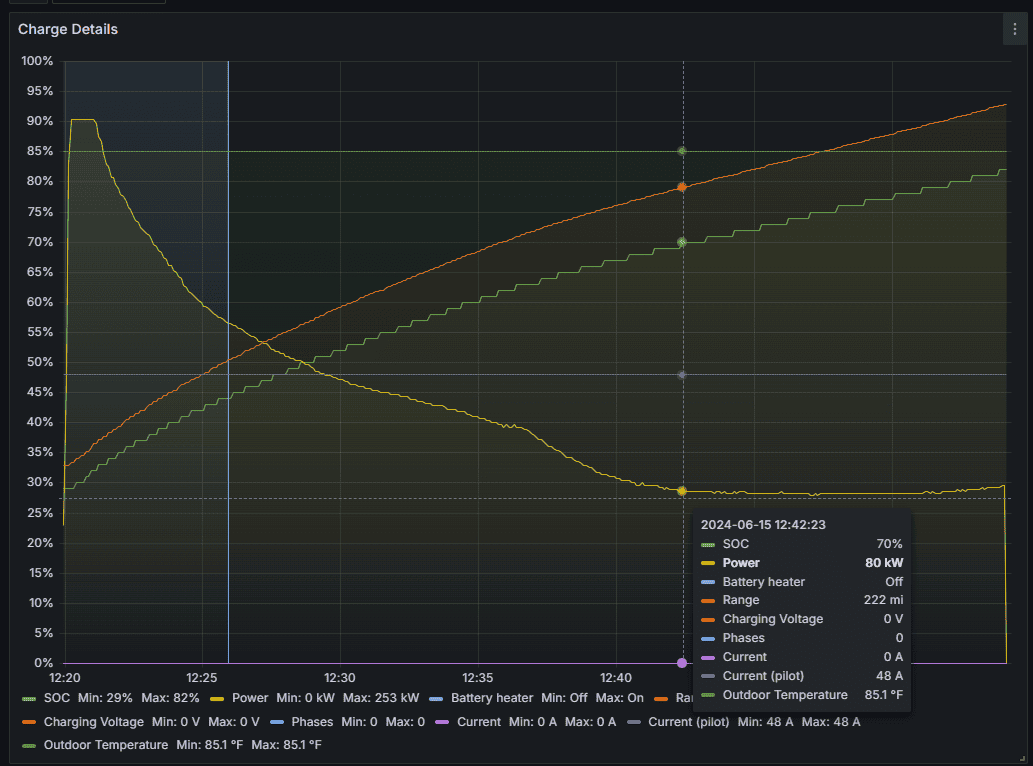Click the 100% y-axis label
This screenshot has height=766, width=1033.
click(x=37, y=61)
